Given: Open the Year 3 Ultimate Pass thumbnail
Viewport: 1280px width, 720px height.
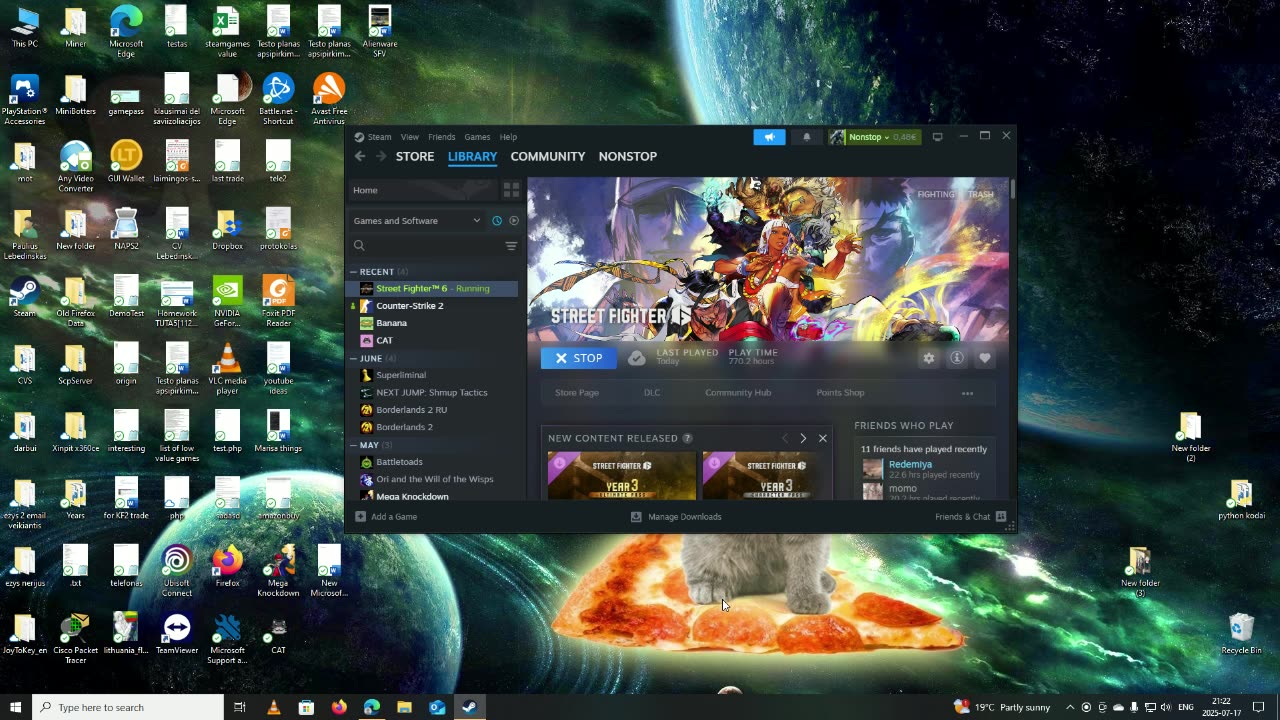Looking at the screenshot, I should (621, 476).
